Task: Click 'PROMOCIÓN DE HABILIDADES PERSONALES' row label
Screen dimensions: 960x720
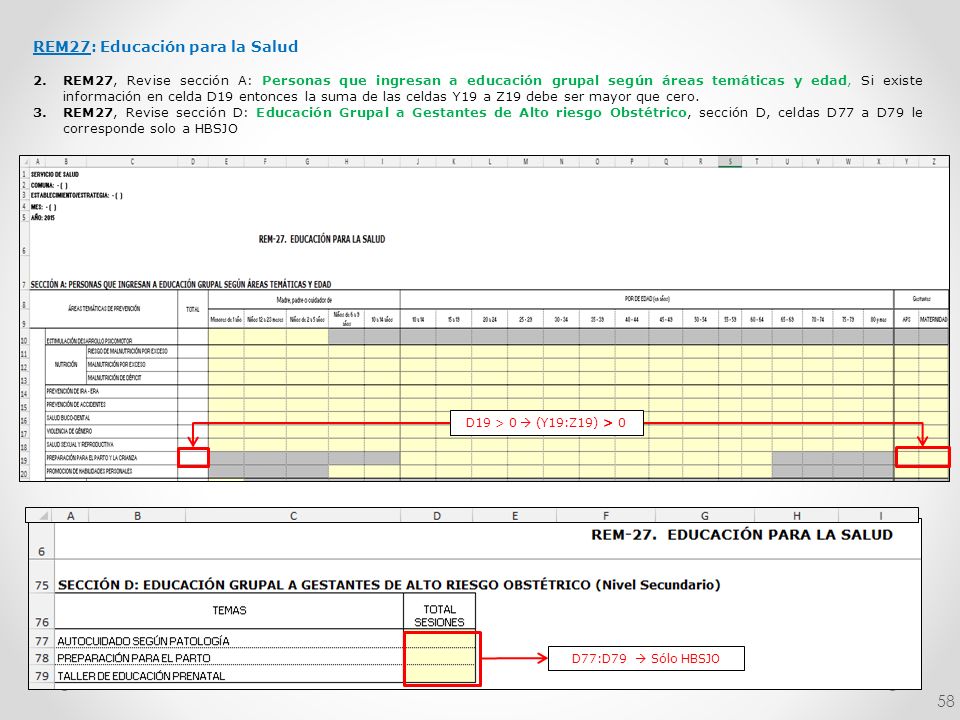Action: tap(89, 471)
